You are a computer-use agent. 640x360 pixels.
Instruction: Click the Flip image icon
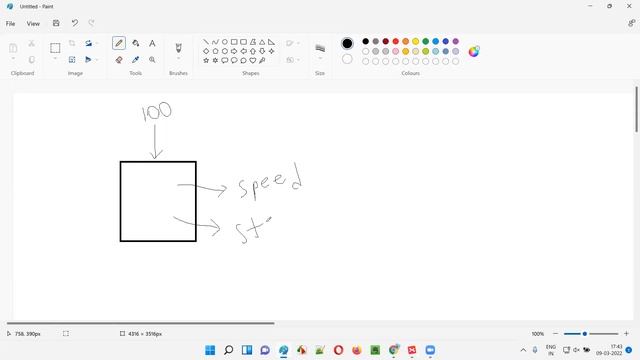pyautogui.click(x=88, y=60)
